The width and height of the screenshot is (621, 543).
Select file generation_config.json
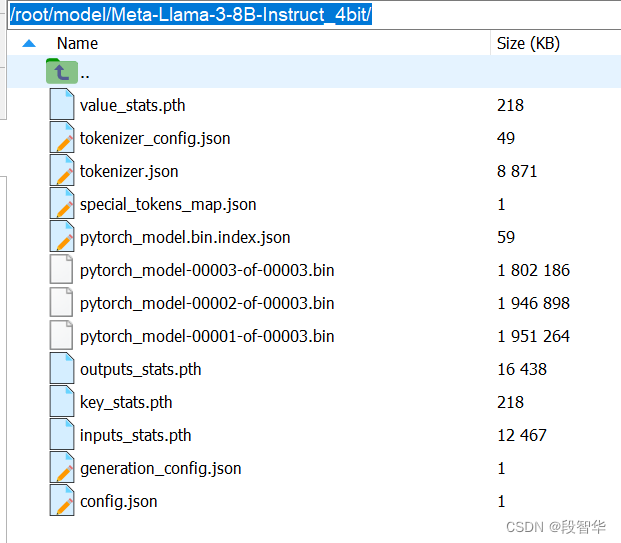pyautogui.click(x=160, y=469)
